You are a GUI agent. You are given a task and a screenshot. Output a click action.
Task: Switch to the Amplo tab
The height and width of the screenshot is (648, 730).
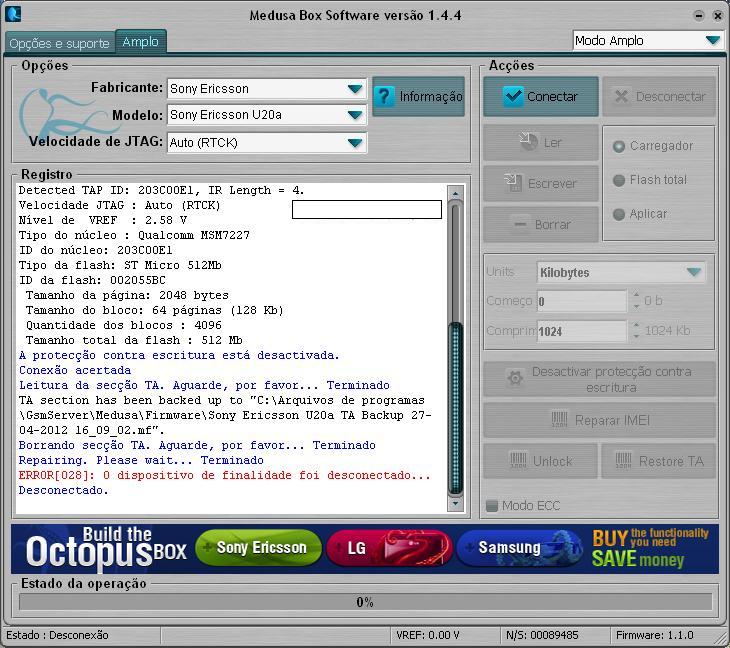pos(141,42)
